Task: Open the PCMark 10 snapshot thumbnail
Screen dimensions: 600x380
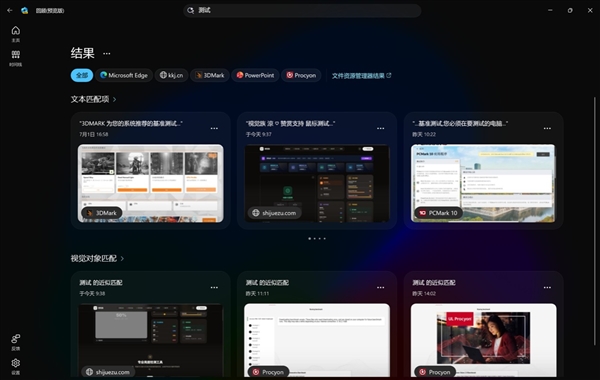Action: click(483, 183)
